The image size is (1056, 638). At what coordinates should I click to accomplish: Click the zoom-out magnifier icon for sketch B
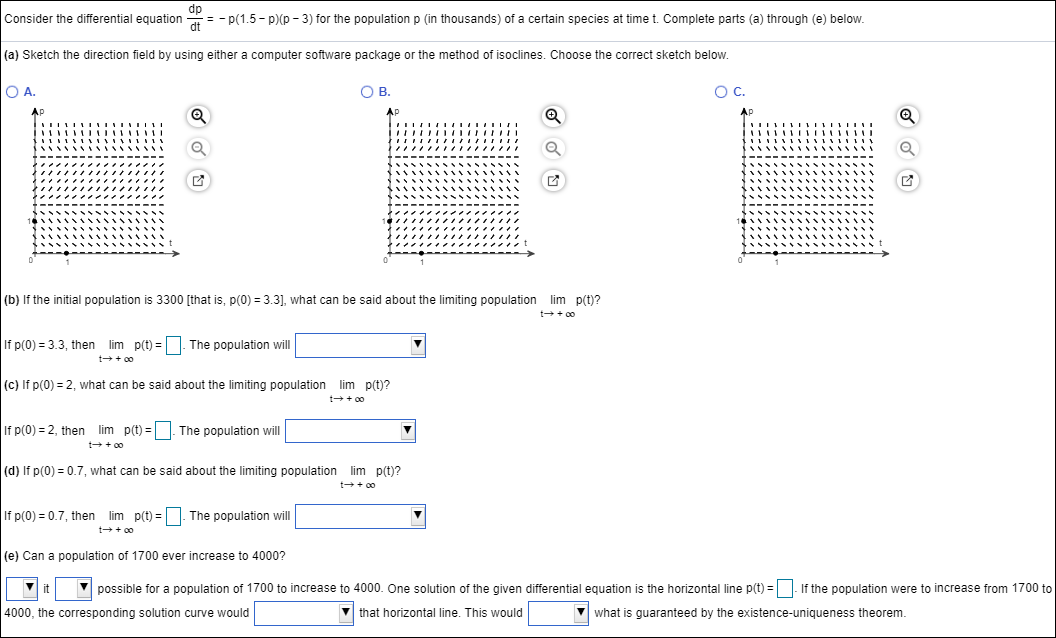click(552, 148)
